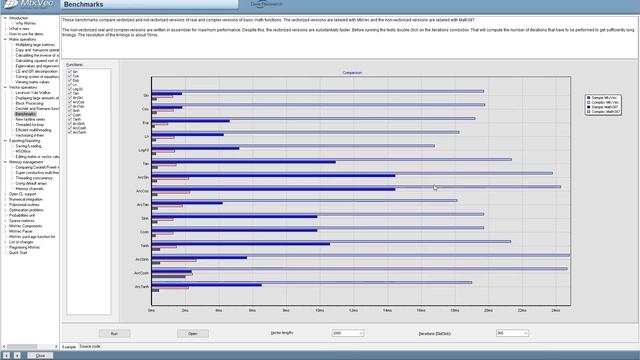Screen dimensions: 640x360
Task: Click the Open button
Action: point(193,333)
